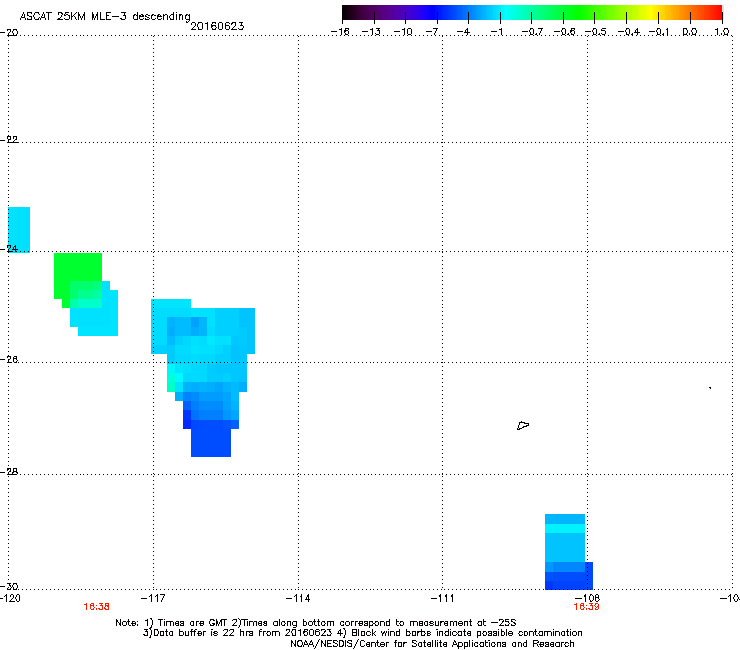Click the -28 latitude axis label
The width and height of the screenshot is (740, 650).
click(9, 472)
